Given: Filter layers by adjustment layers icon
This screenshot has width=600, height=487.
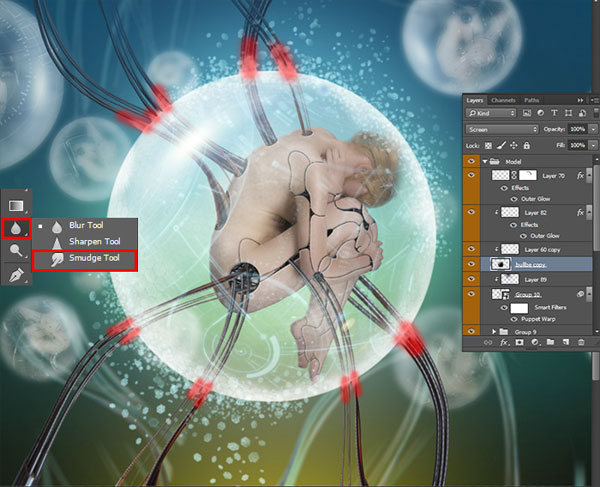Looking at the screenshot, I should 540,113.
